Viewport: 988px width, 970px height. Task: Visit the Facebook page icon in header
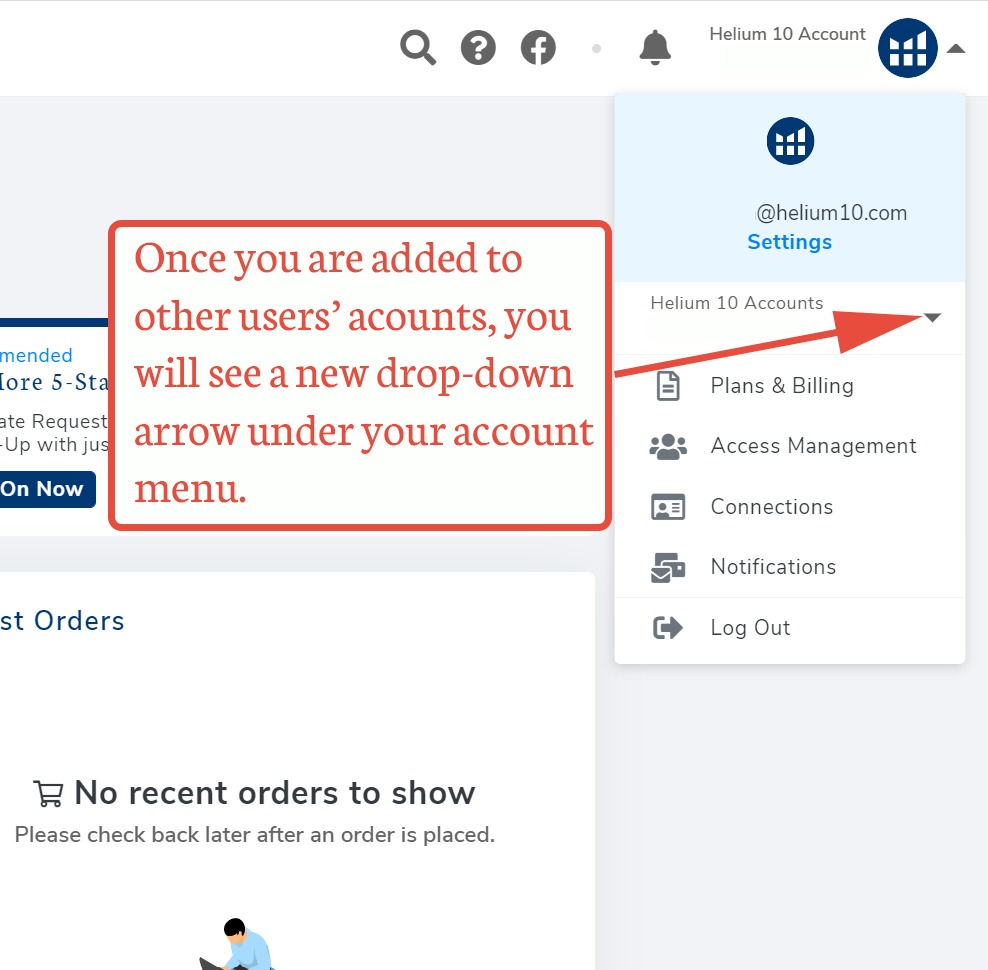click(x=538, y=47)
